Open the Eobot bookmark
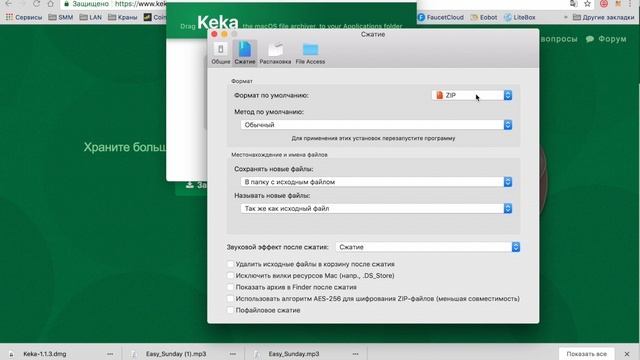 (484, 17)
